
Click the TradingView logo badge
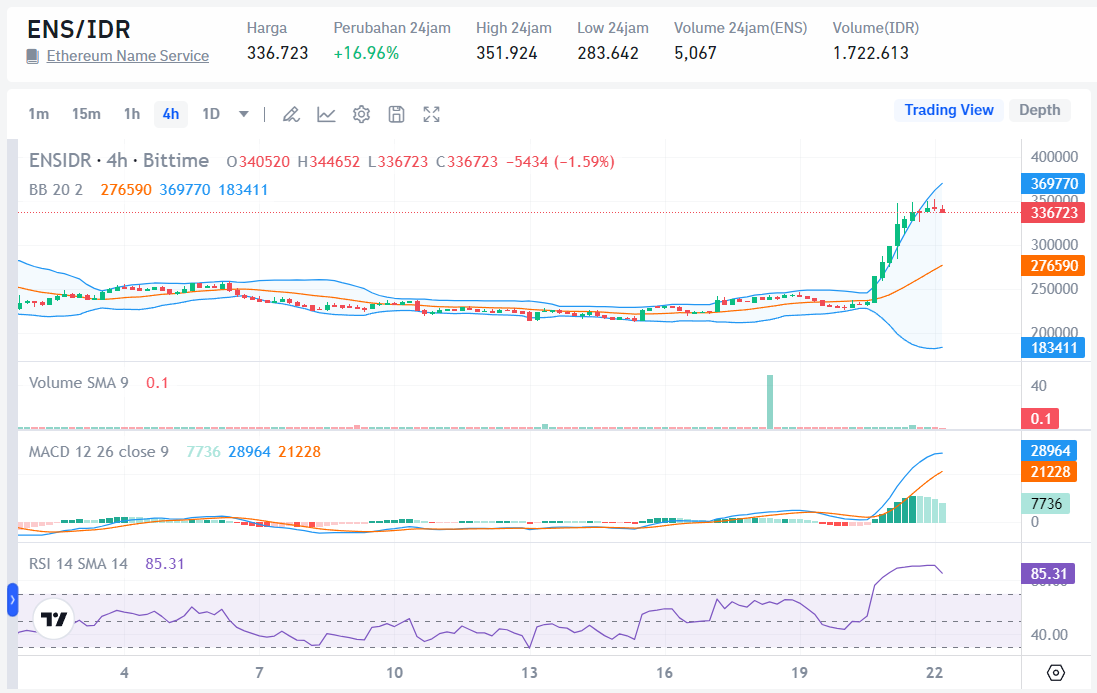pyautogui.click(x=54, y=619)
